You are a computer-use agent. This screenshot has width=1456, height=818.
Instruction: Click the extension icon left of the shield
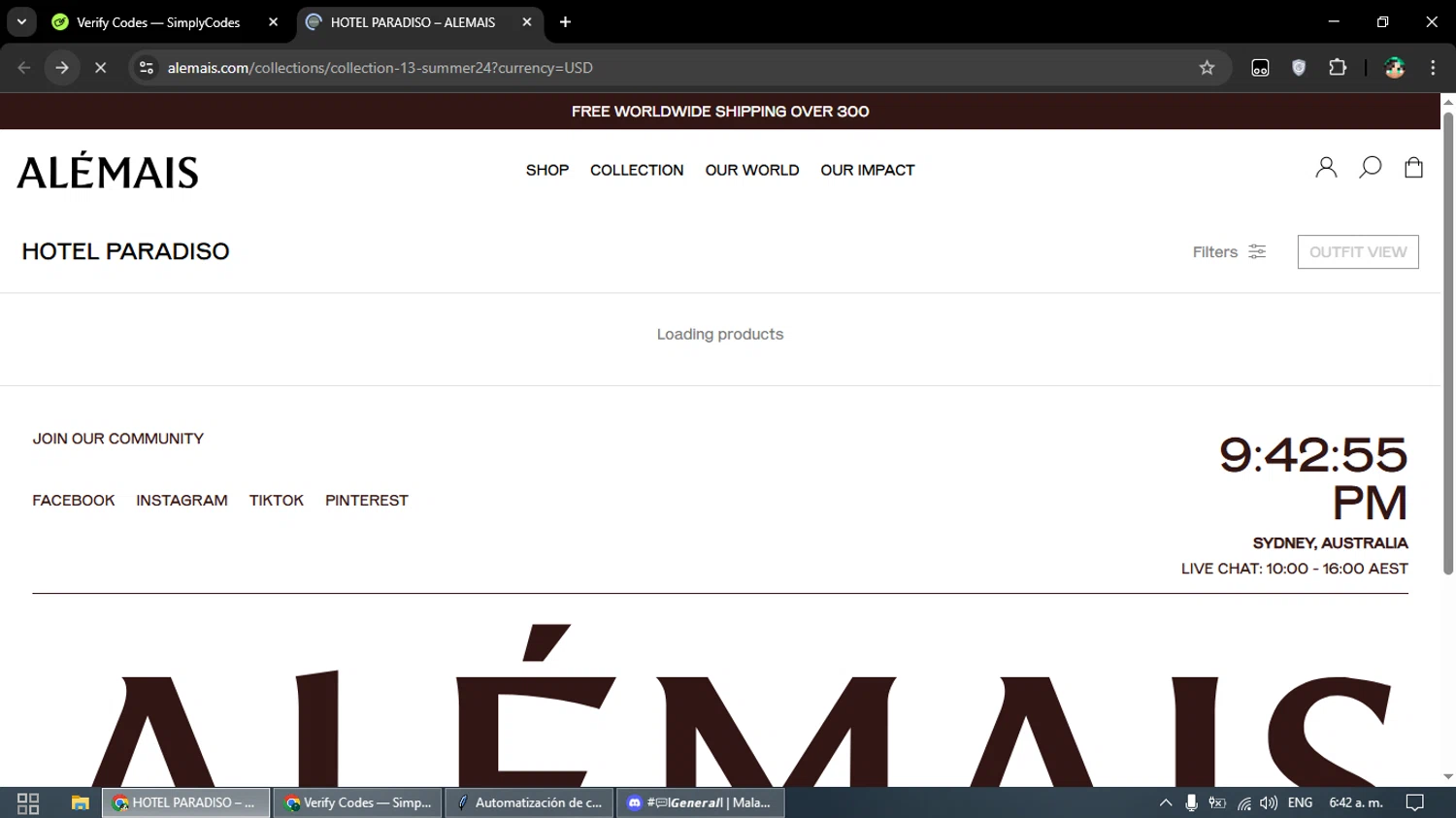1260,68
